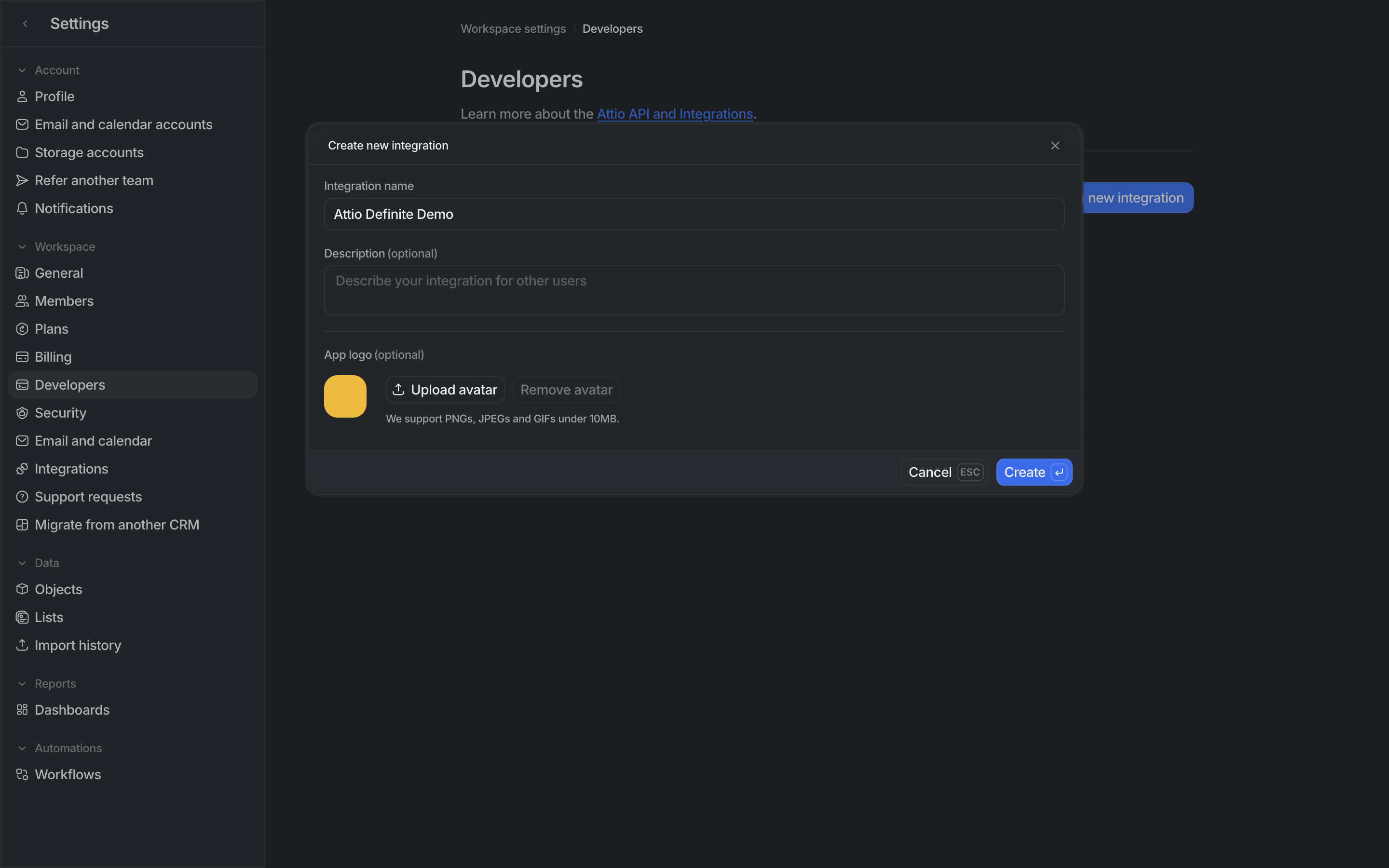
Task: Open the Profile settings page
Action: (x=133, y=96)
